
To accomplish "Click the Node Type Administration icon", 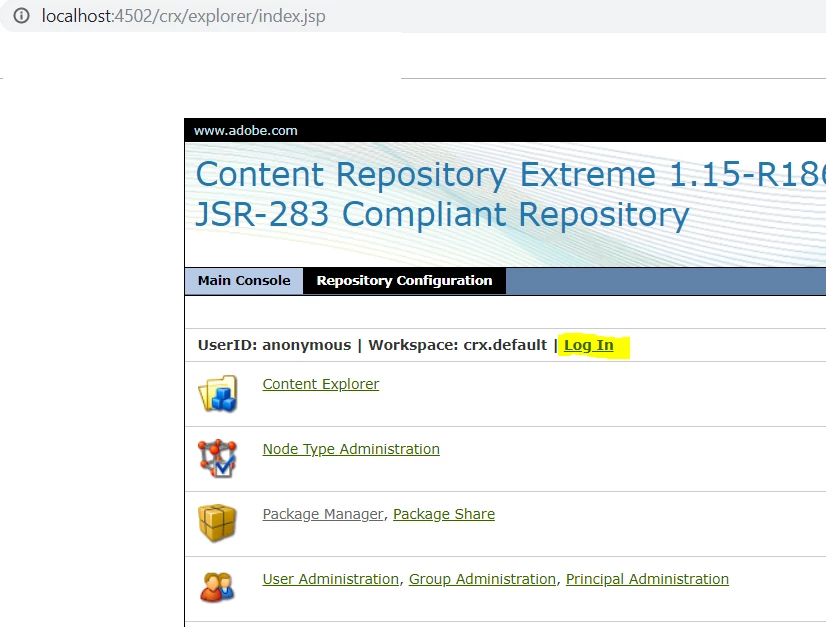I will point(217,458).
